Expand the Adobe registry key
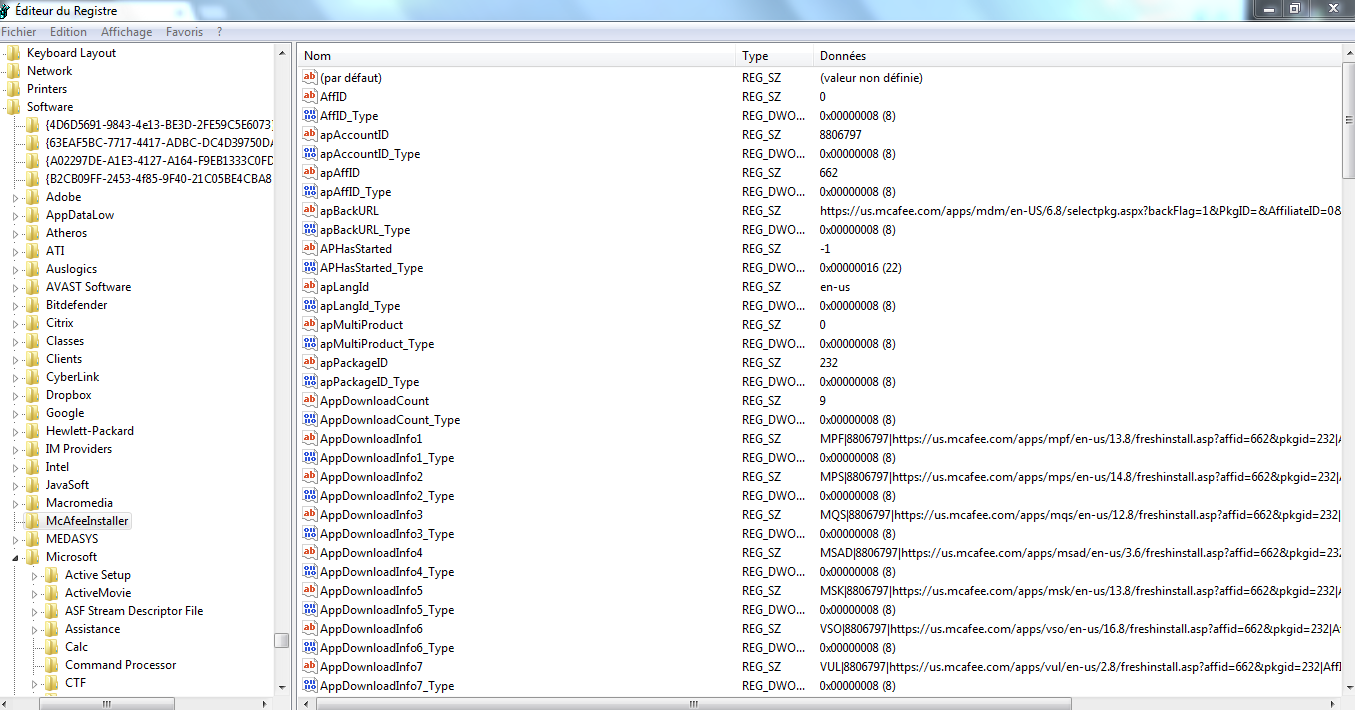This screenshot has width=1355, height=710. pos(16,197)
